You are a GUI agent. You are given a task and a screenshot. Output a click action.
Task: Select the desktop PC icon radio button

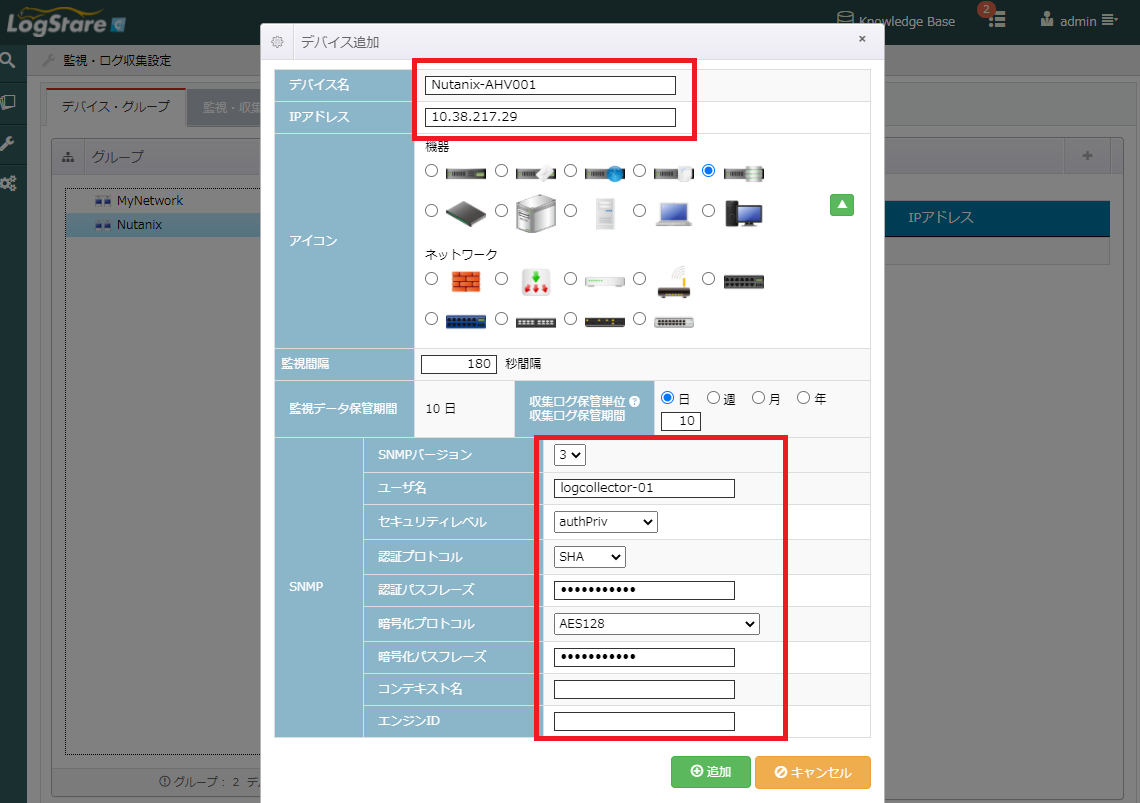click(708, 210)
